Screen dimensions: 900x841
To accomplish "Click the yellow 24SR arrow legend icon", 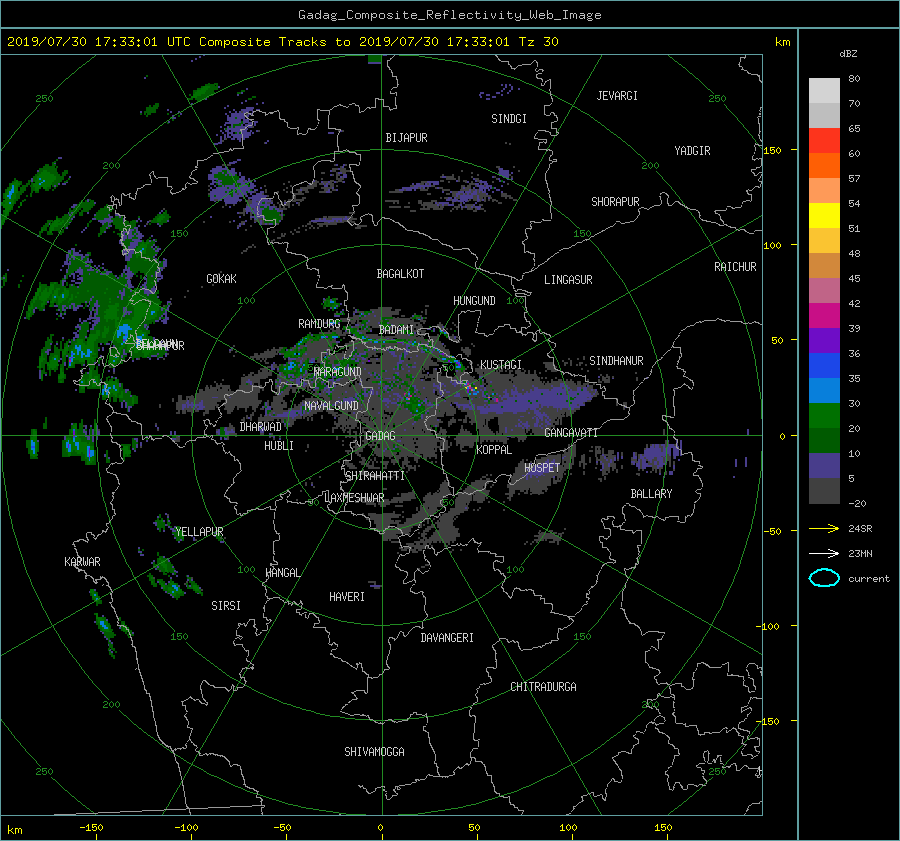I will (x=824, y=528).
